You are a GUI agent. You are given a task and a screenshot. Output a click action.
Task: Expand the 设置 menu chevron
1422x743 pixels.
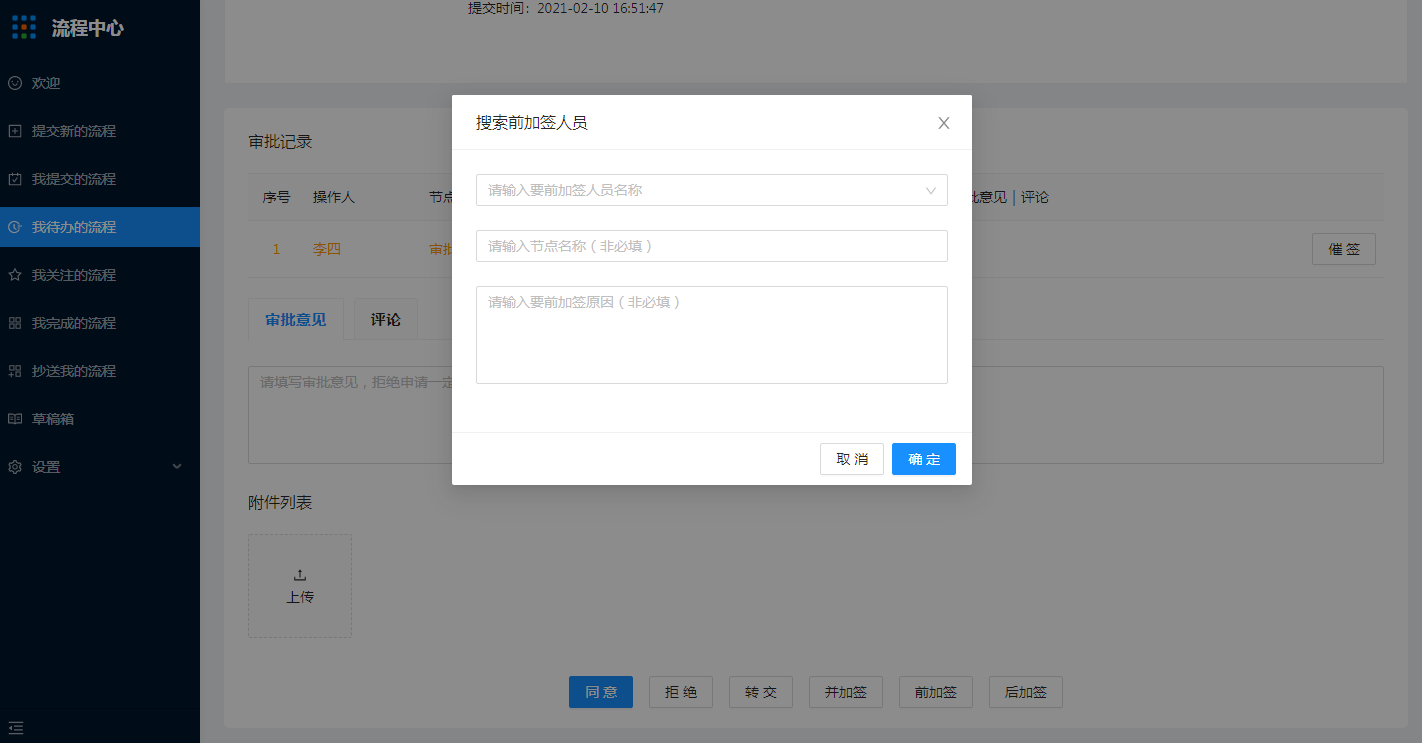[177, 467]
